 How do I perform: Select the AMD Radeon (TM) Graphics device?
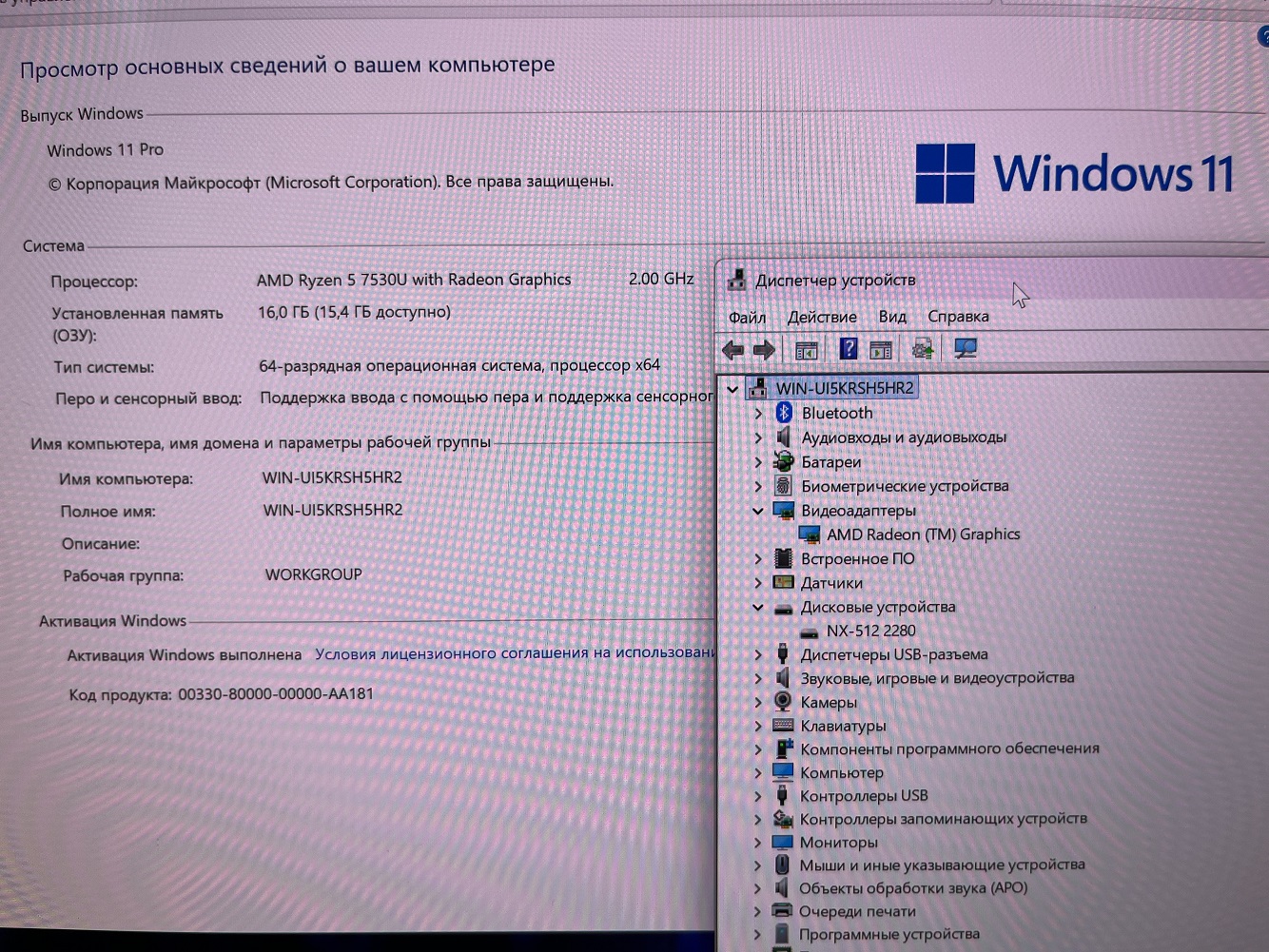(922, 534)
